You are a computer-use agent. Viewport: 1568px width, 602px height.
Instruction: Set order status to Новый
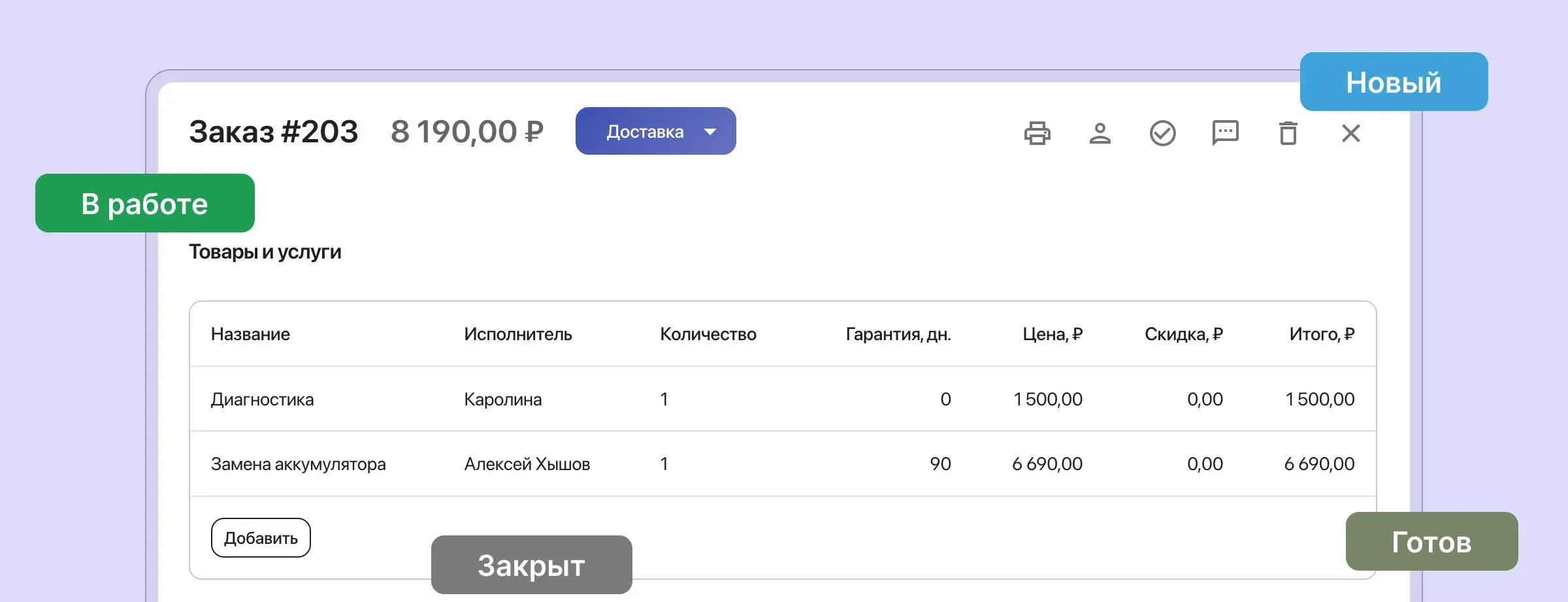pos(1394,82)
